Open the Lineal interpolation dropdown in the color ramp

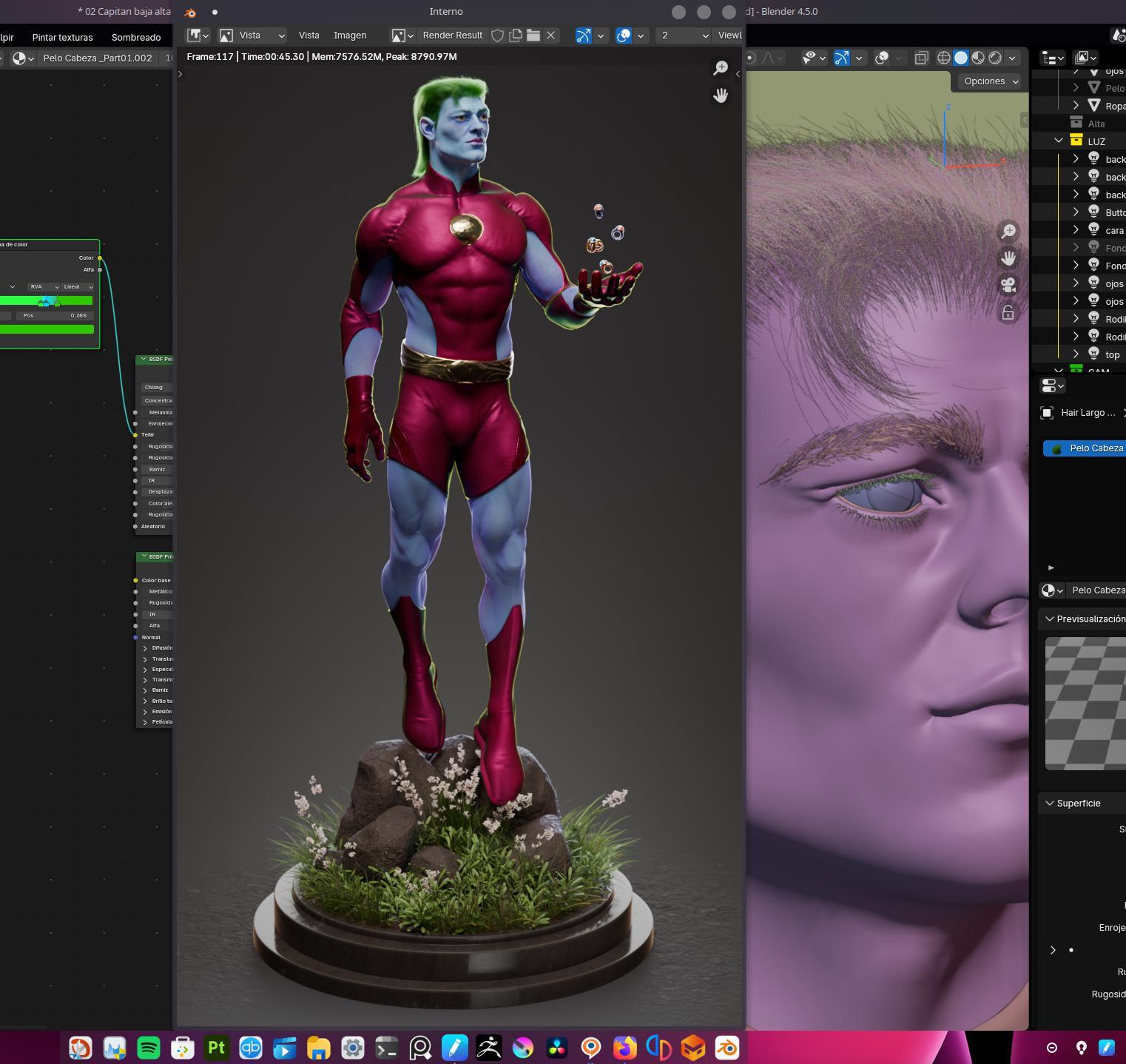[x=78, y=286]
